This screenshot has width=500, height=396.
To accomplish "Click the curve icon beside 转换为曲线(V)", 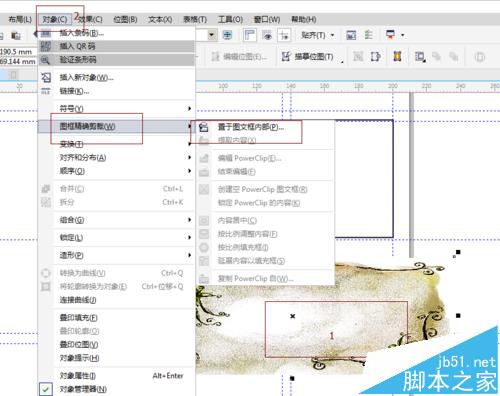I will click(x=46, y=273).
